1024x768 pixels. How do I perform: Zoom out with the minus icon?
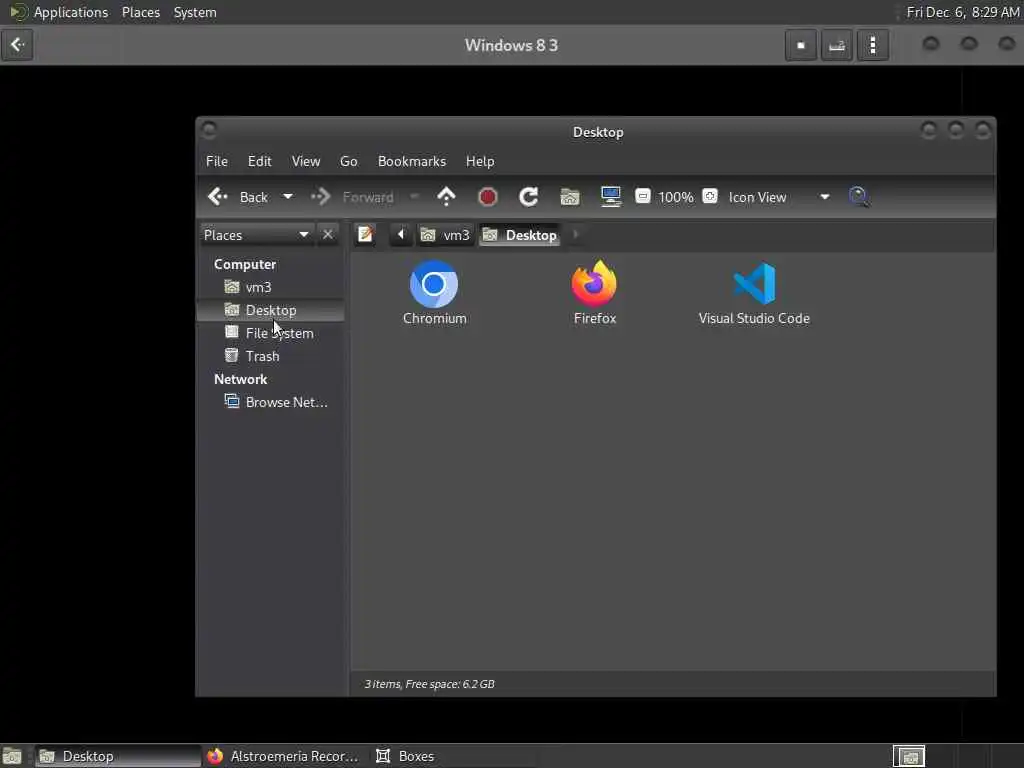[x=643, y=196]
